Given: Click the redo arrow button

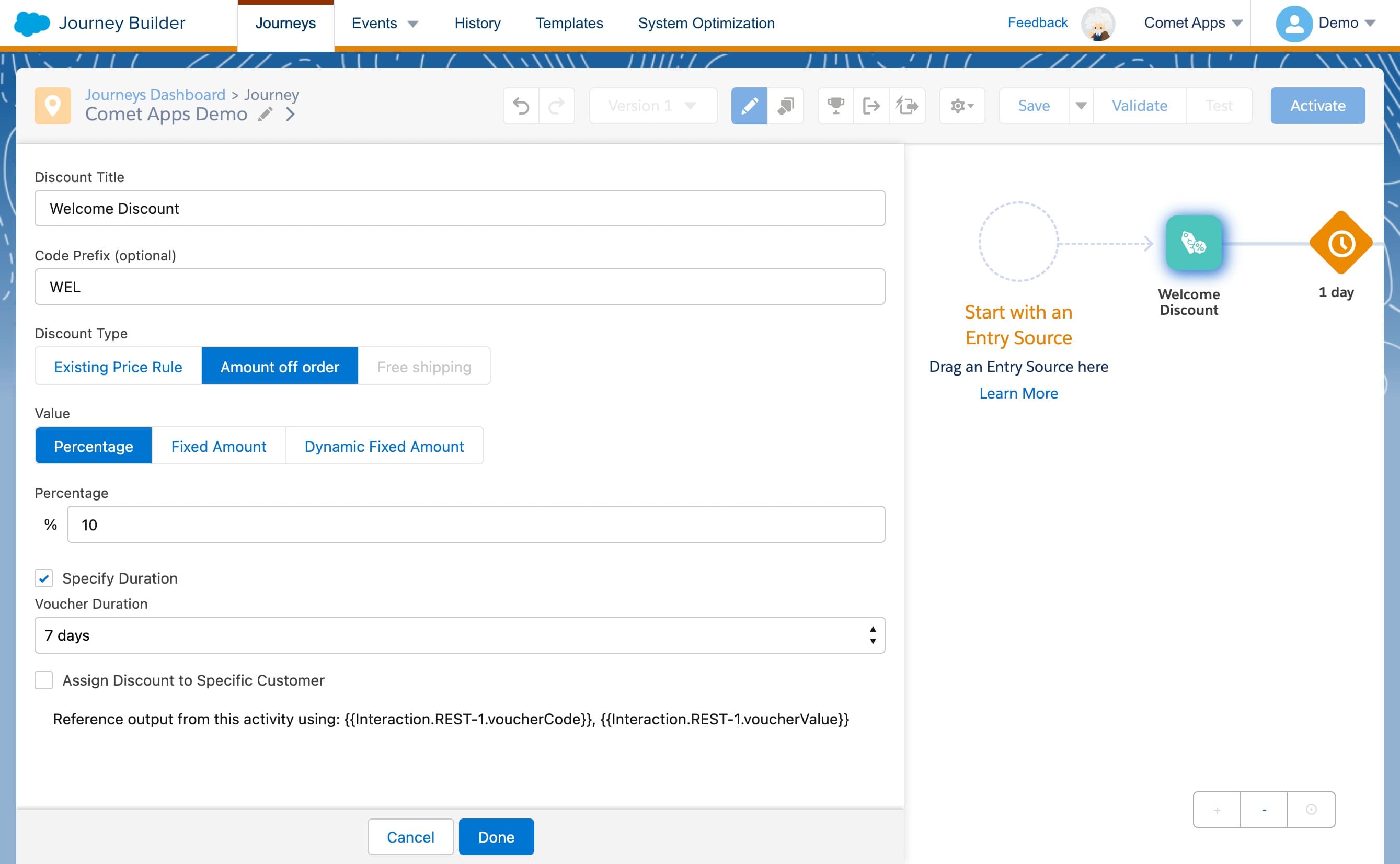Looking at the screenshot, I should (556, 106).
